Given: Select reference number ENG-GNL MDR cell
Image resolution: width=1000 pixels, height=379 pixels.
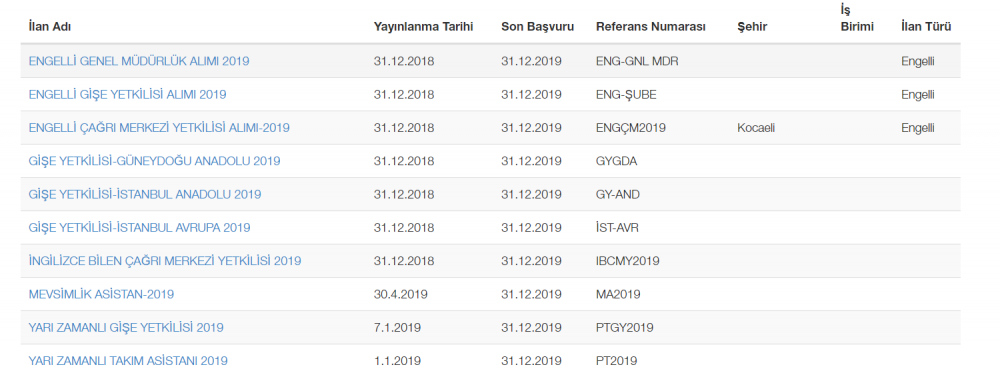Looking at the screenshot, I should [x=637, y=61].
